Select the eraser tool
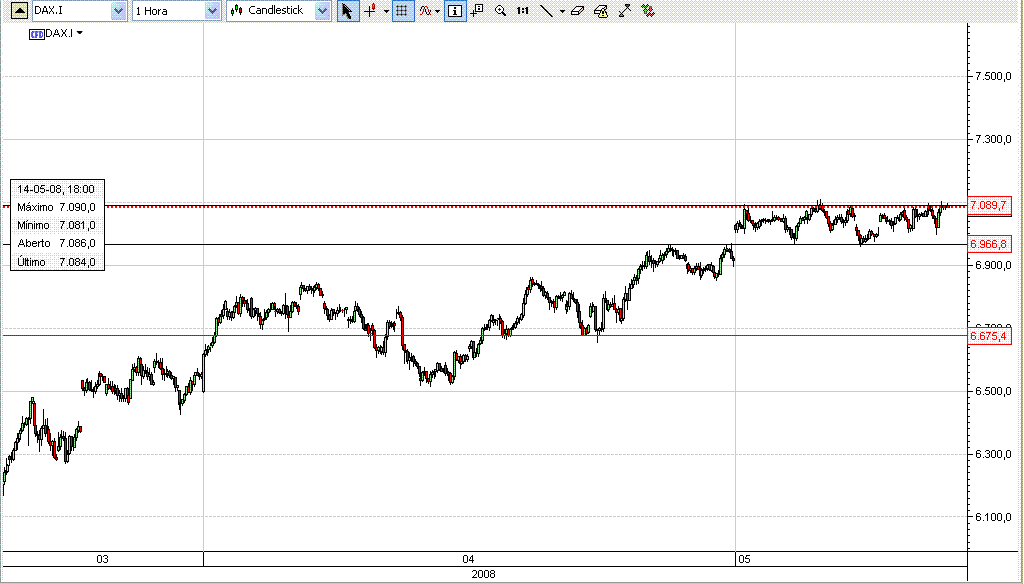 coord(577,10)
